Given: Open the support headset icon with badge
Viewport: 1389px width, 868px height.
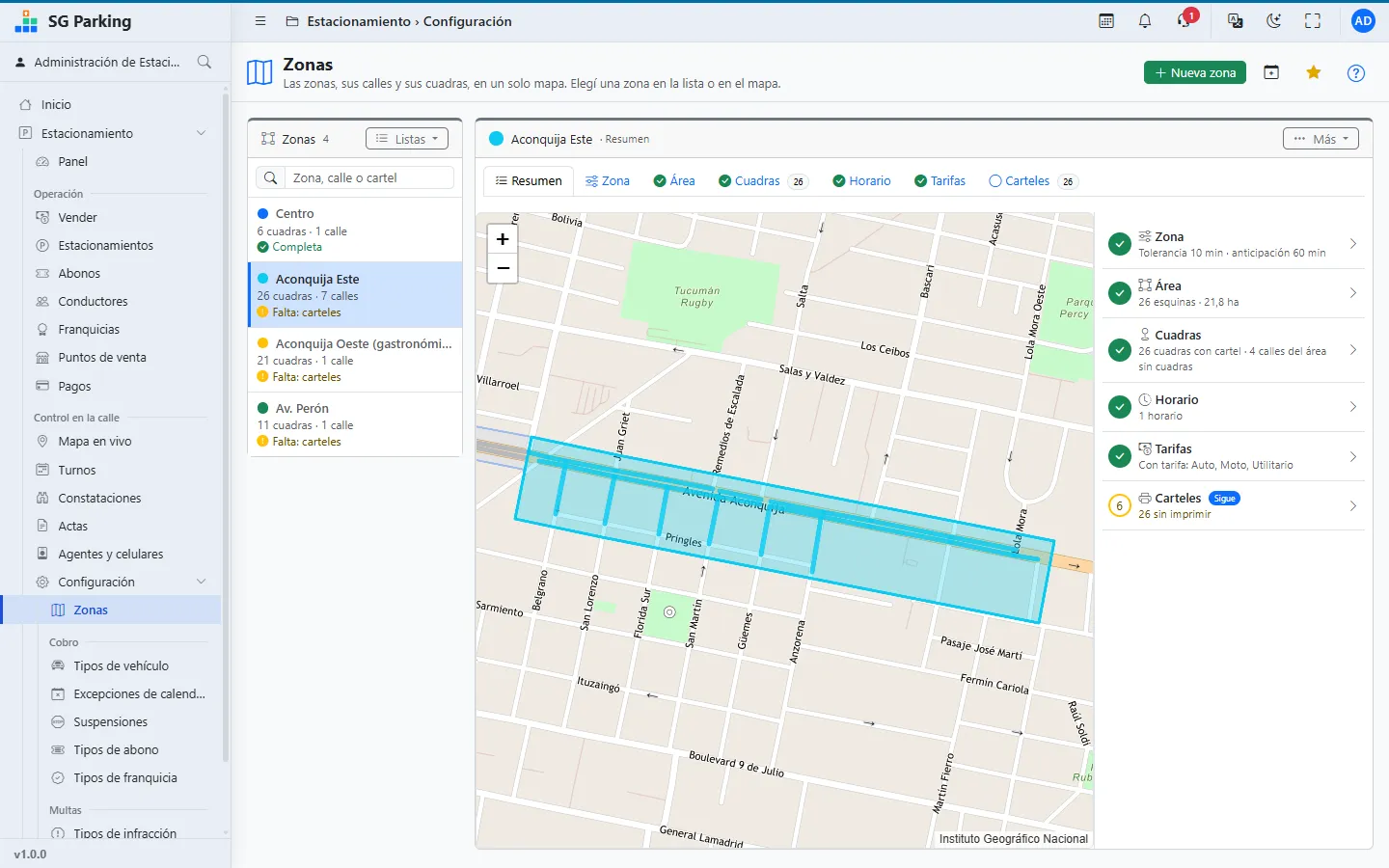Looking at the screenshot, I should [1185, 20].
